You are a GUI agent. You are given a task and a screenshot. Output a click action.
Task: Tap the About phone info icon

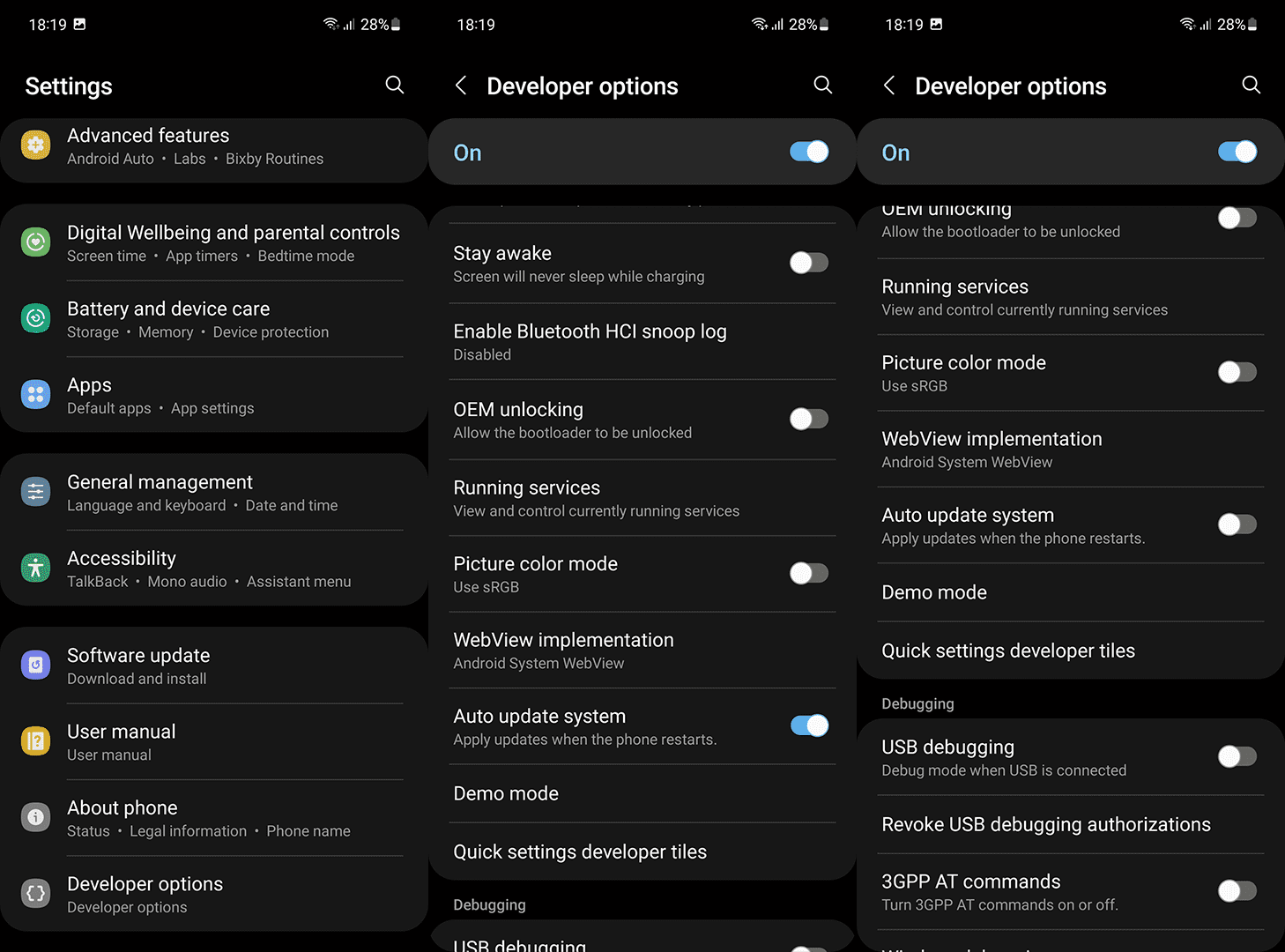click(35, 817)
